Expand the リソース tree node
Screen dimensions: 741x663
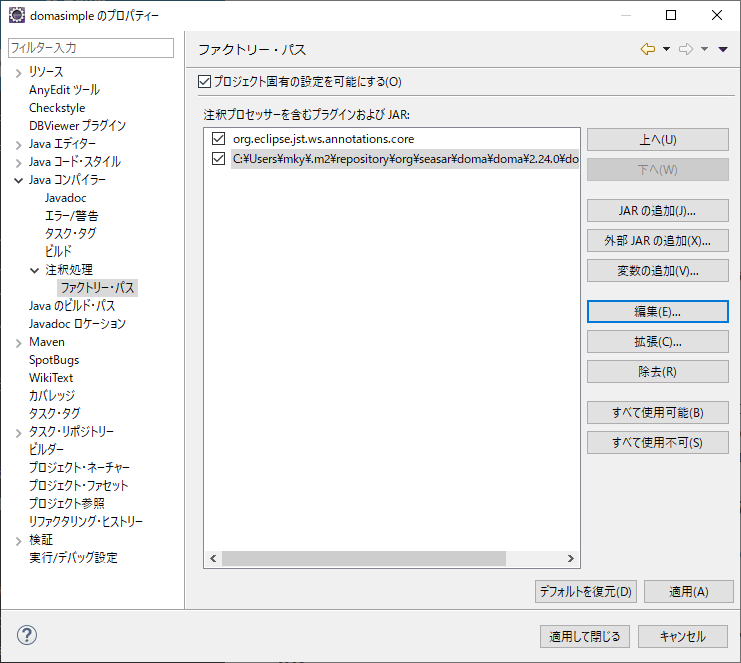click(x=18, y=72)
